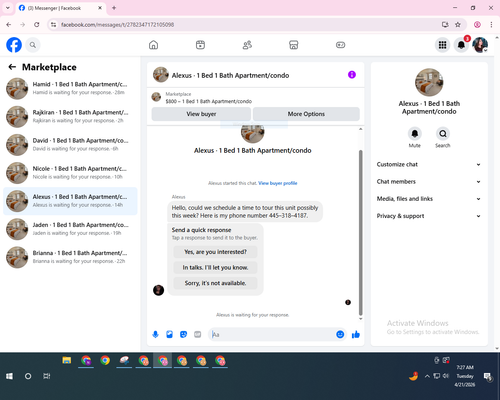Viewport: 500px width, 400px height.
Task: Send 'In talks. I'll let you know.' reply
Action: tap(215, 267)
